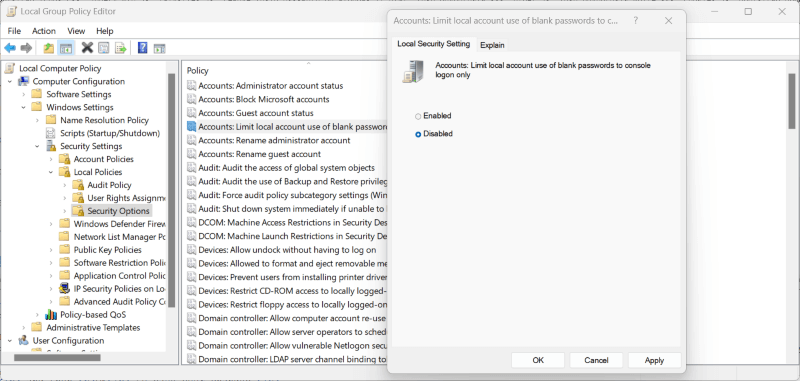Click the Security Settings tree icon

(x=51, y=146)
